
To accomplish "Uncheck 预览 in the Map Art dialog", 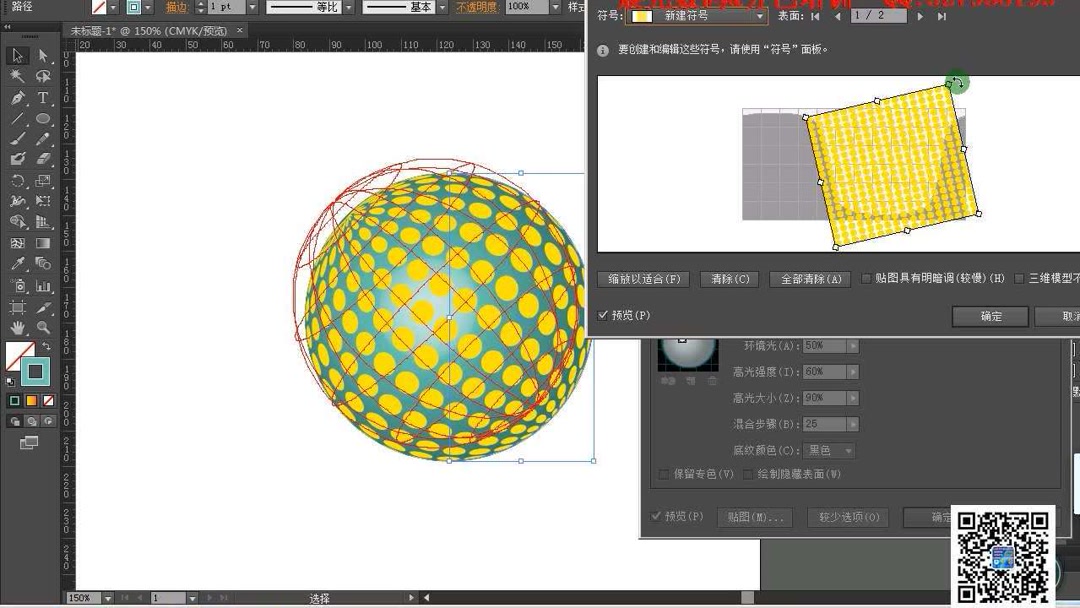I will pyautogui.click(x=603, y=314).
